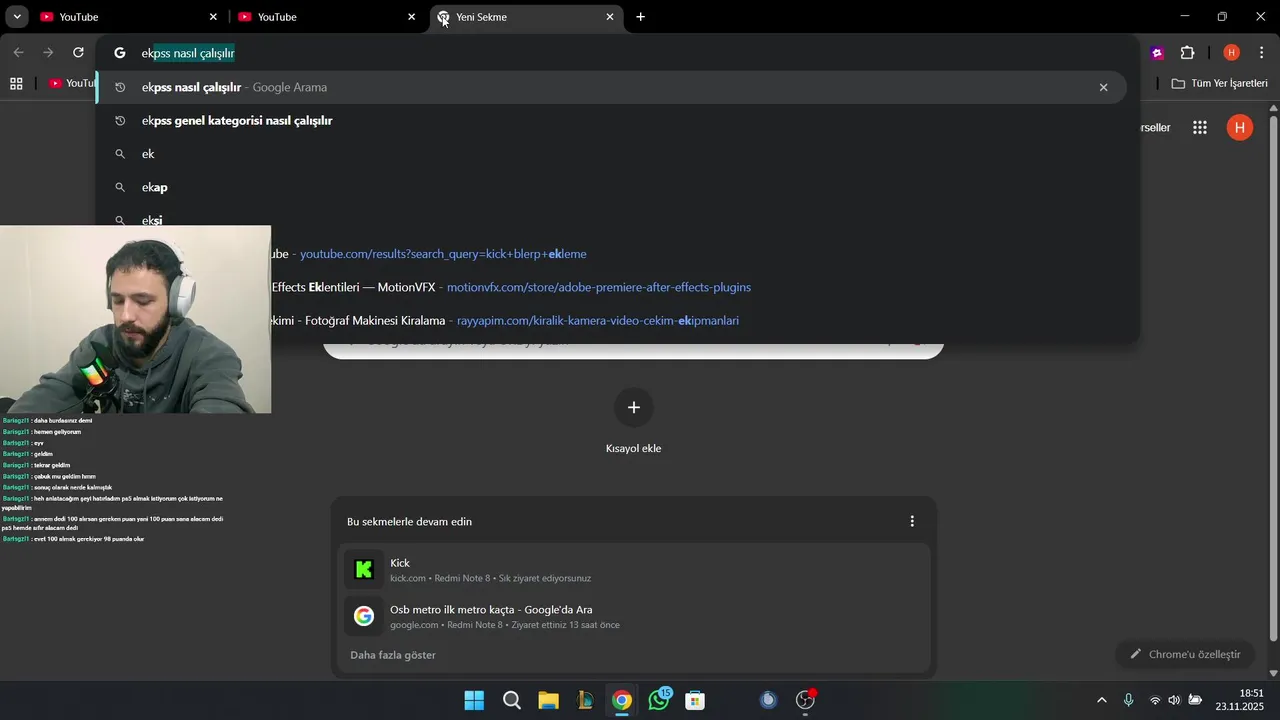Open the MotionVFX plugins store suggestion
Screen dimensions: 1280x720
point(598,287)
